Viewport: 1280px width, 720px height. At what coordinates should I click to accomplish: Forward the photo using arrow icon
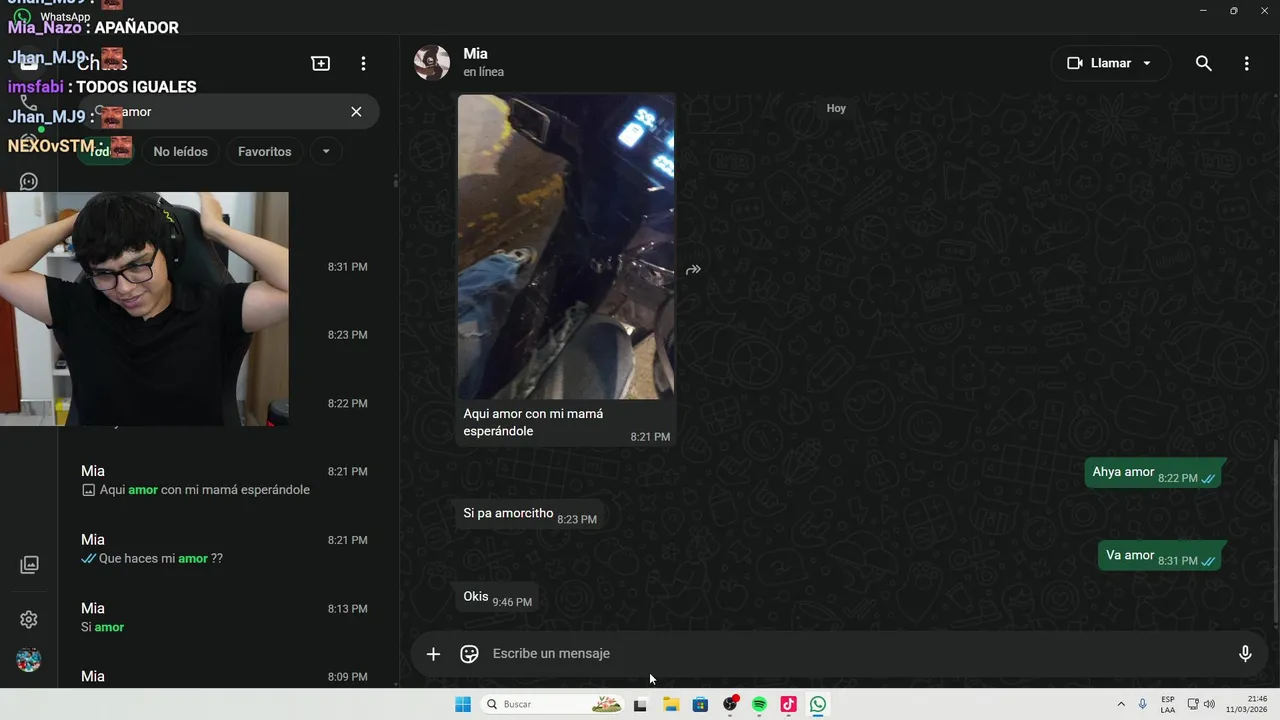693,270
